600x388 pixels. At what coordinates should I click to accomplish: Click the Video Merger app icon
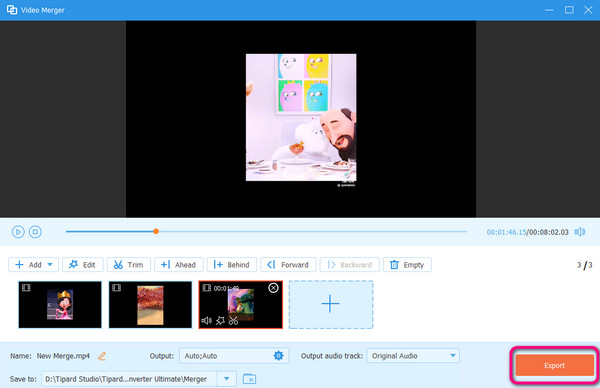12,10
